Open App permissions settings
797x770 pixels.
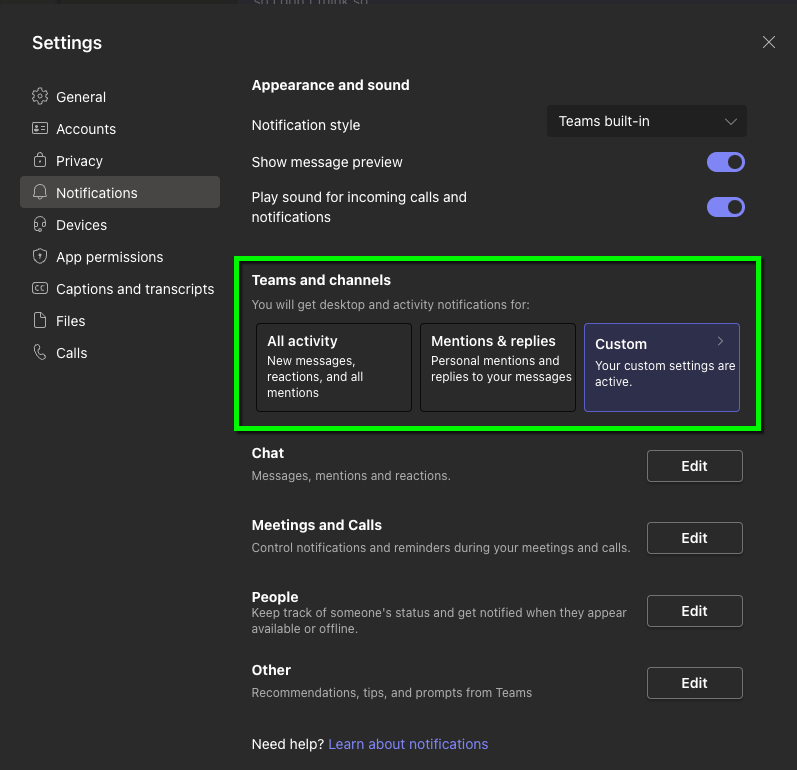tap(120, 257)
